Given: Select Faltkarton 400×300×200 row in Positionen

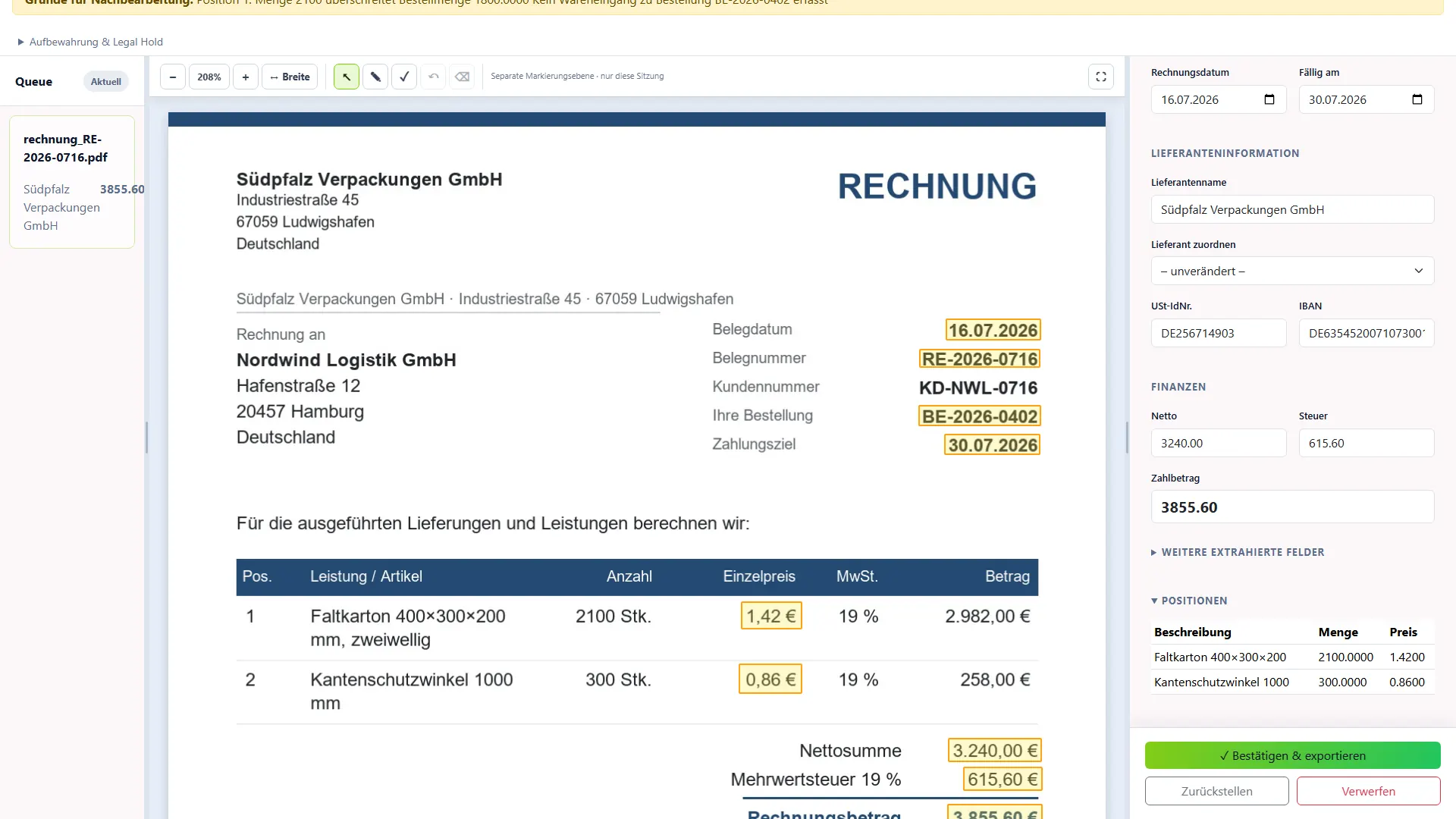Looking at the screenshot, I should (x=1292, y=657).
